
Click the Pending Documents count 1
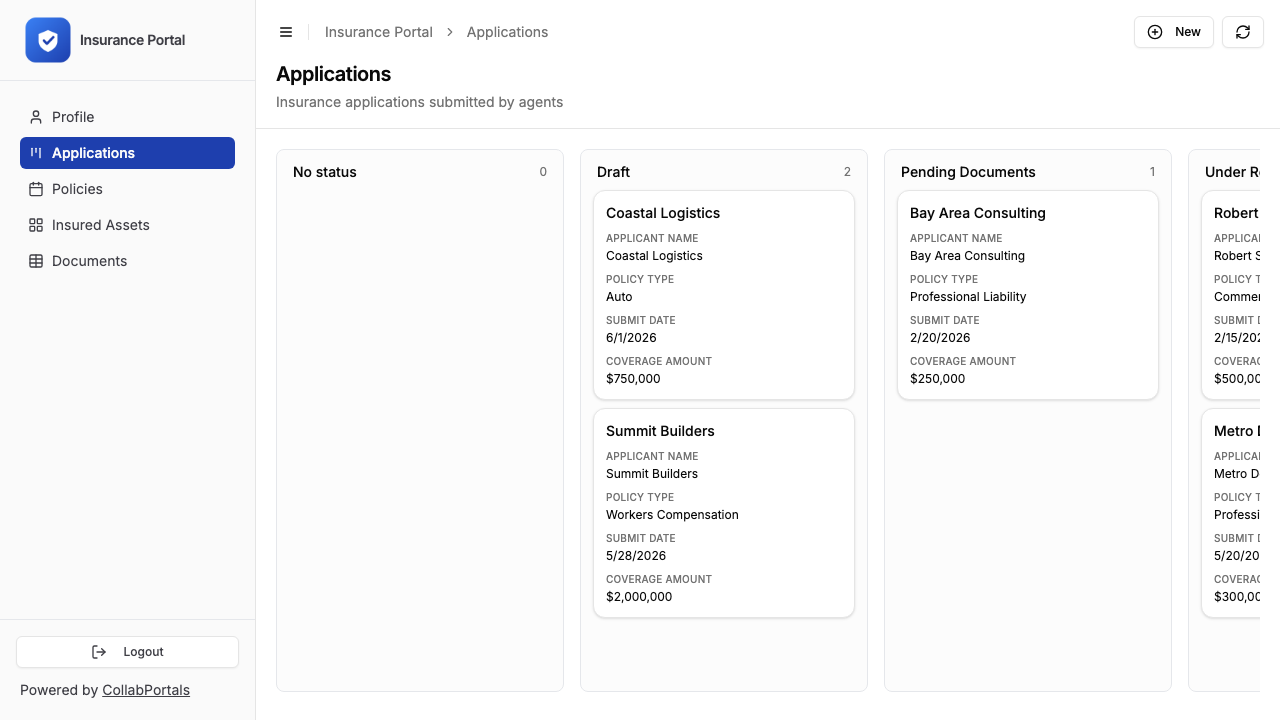coord(1152,172)
